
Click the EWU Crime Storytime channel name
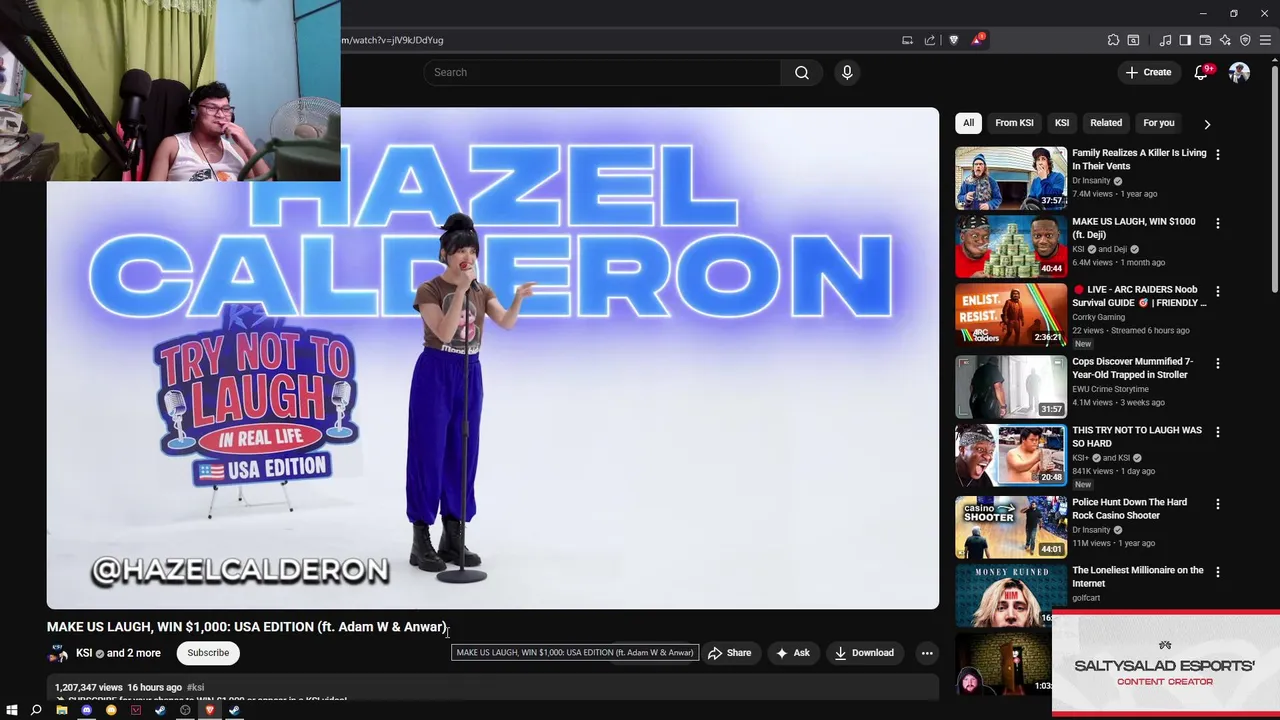point(1110,389)
